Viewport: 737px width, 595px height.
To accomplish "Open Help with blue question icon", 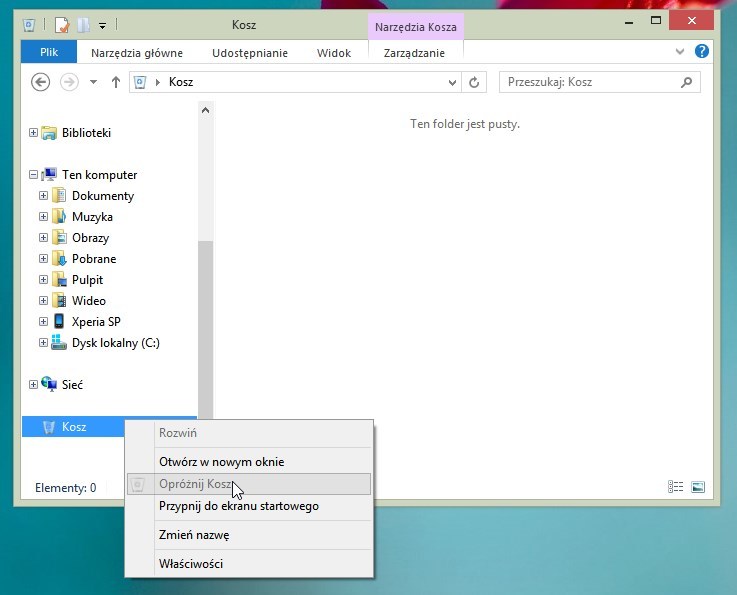I will [702, 51].
